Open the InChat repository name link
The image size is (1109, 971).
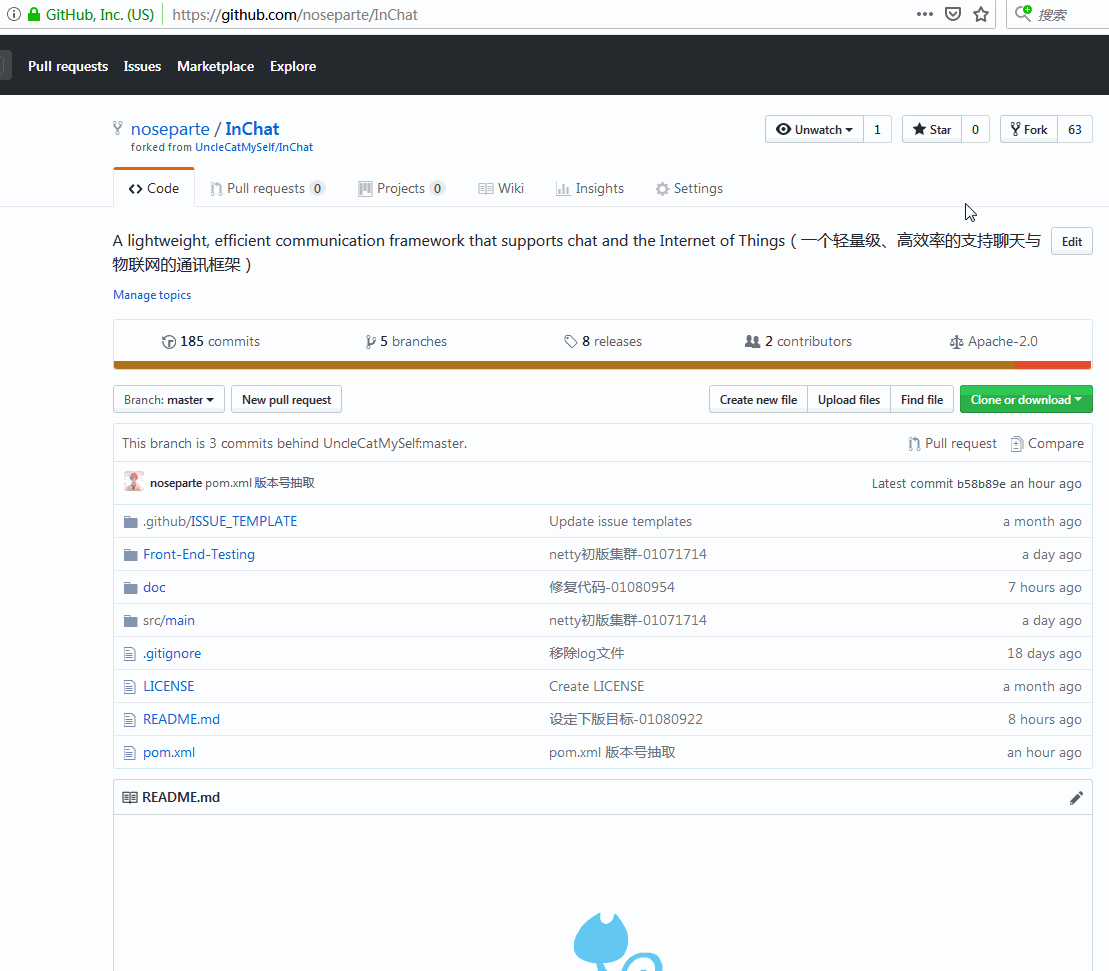pos(252,129)
